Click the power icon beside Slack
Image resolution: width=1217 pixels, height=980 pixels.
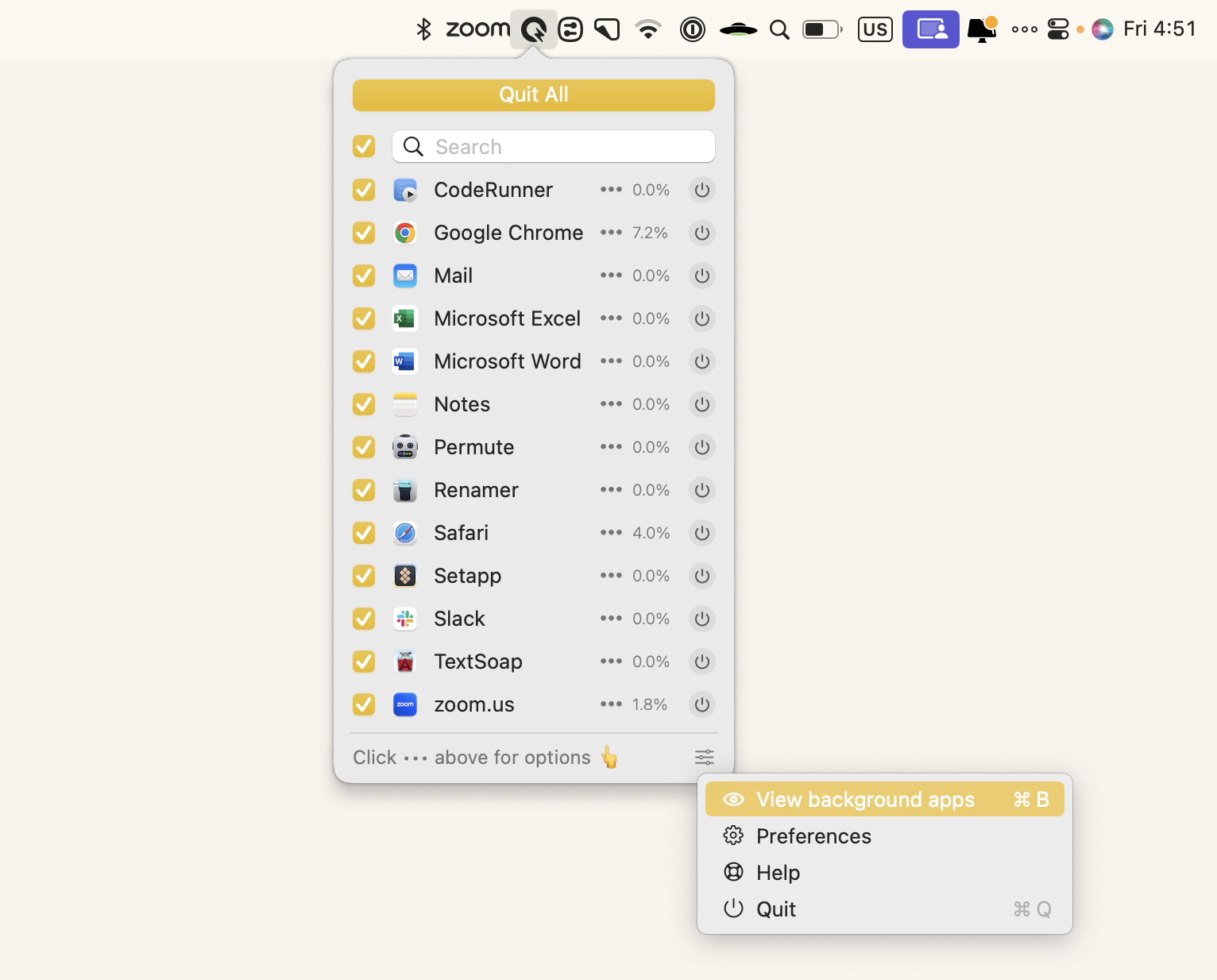pyautogui.click(x=701, y=619)
